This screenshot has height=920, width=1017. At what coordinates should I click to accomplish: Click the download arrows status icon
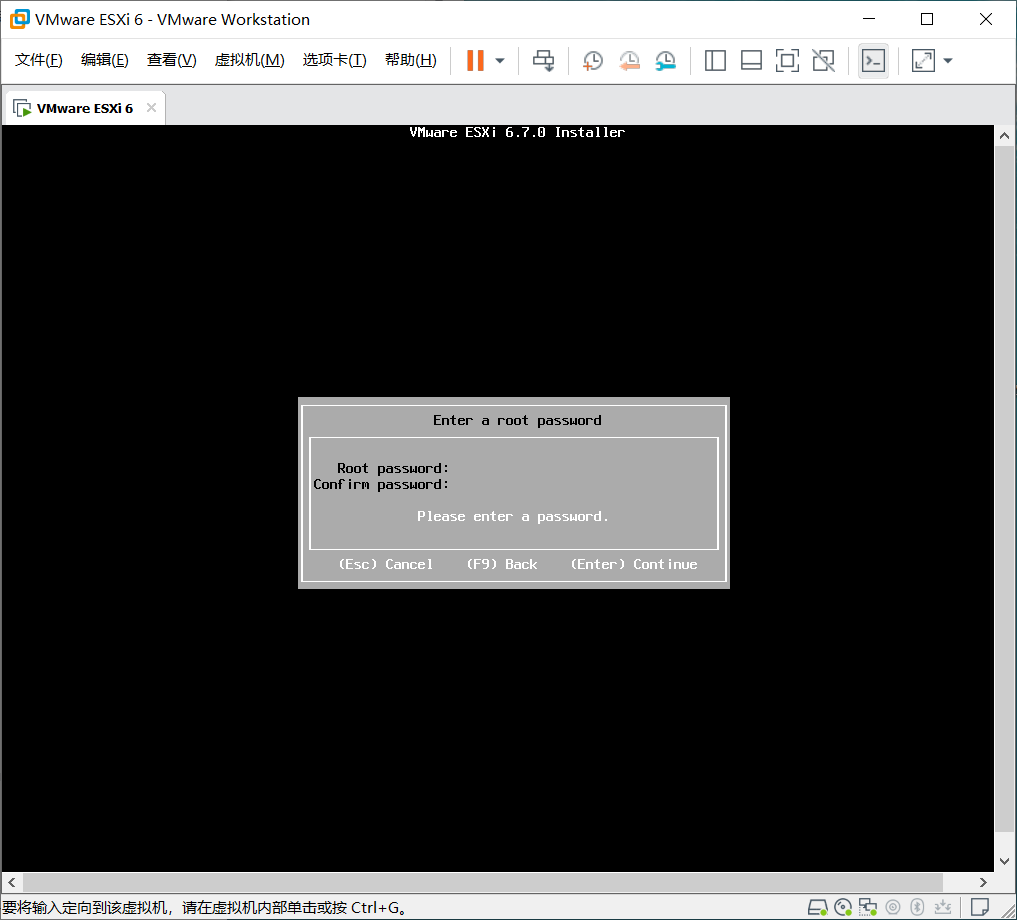coord(942,907)
